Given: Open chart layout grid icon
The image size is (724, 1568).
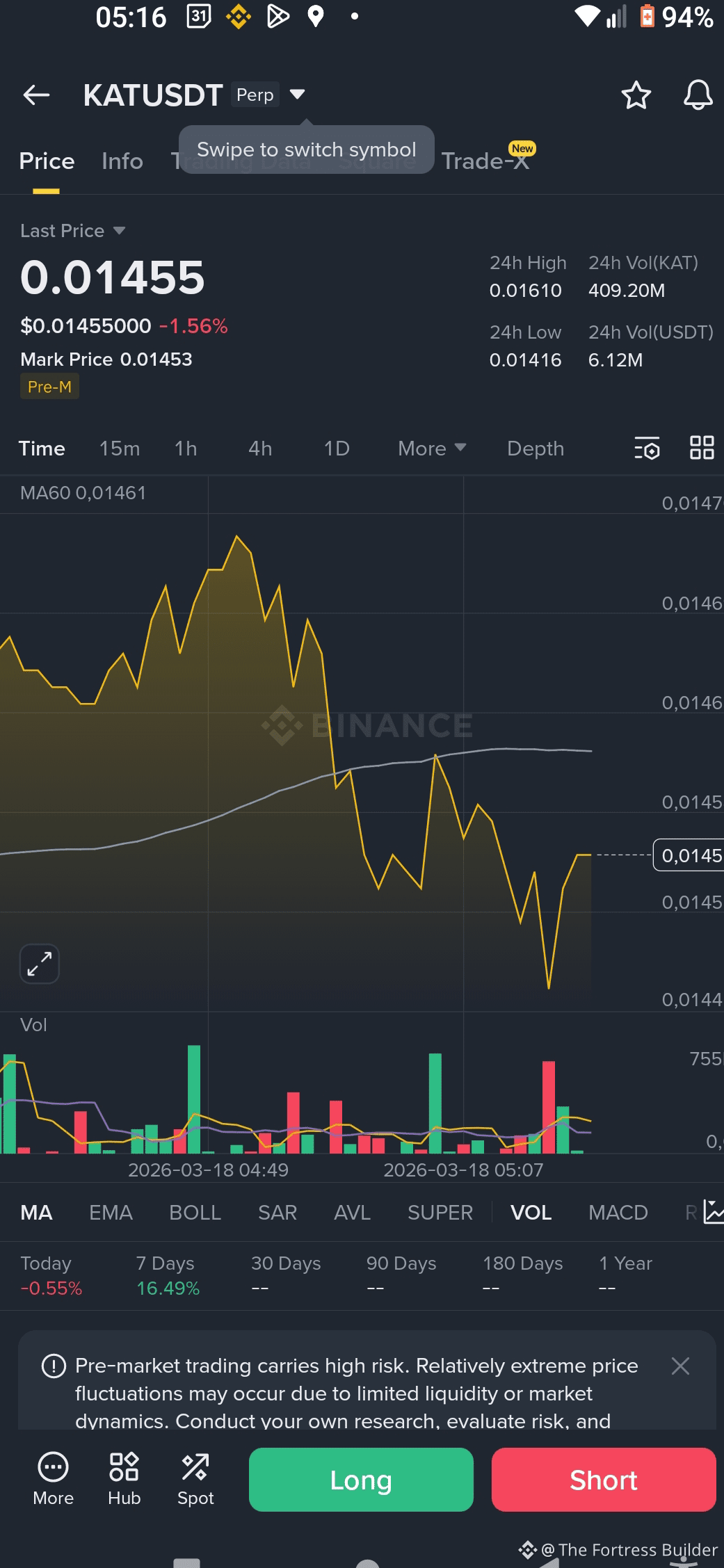Looking at the screenshot, I should click(x=702, y=448).
